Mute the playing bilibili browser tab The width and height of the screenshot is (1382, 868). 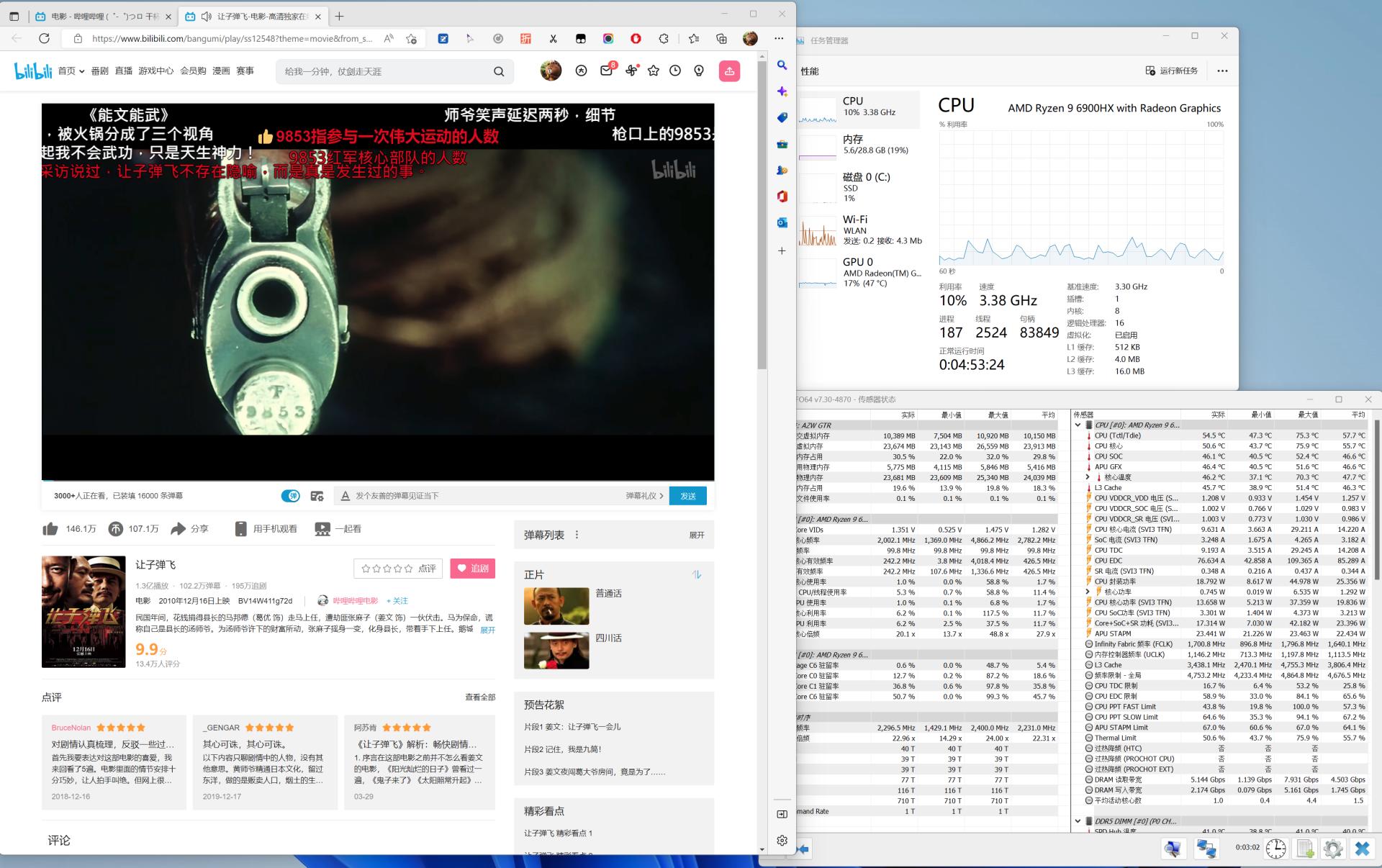point(206,15)
